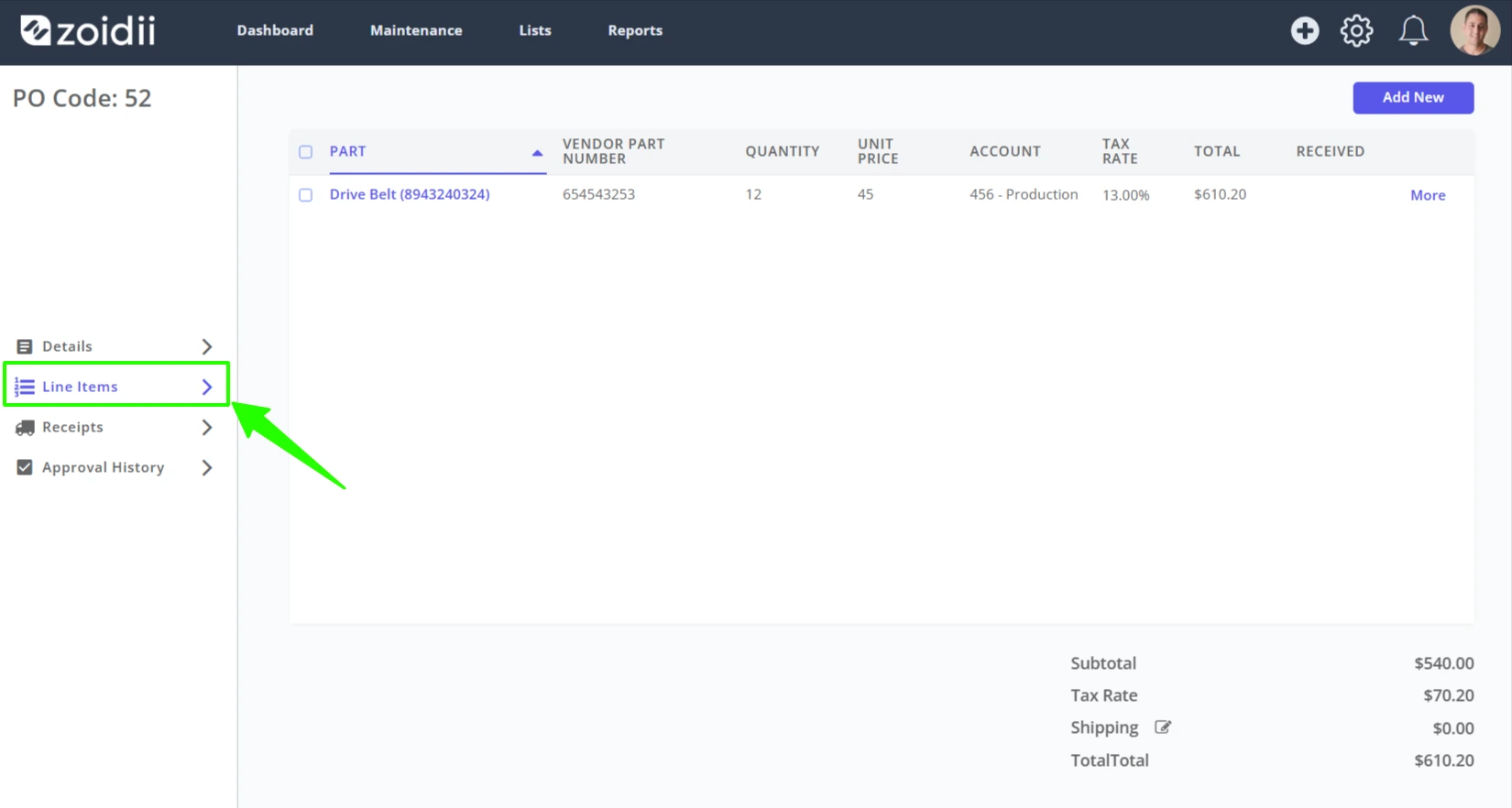Click the Subtotal label
The height and width of the screenshot is (808, 1512).
point(1103,663)
